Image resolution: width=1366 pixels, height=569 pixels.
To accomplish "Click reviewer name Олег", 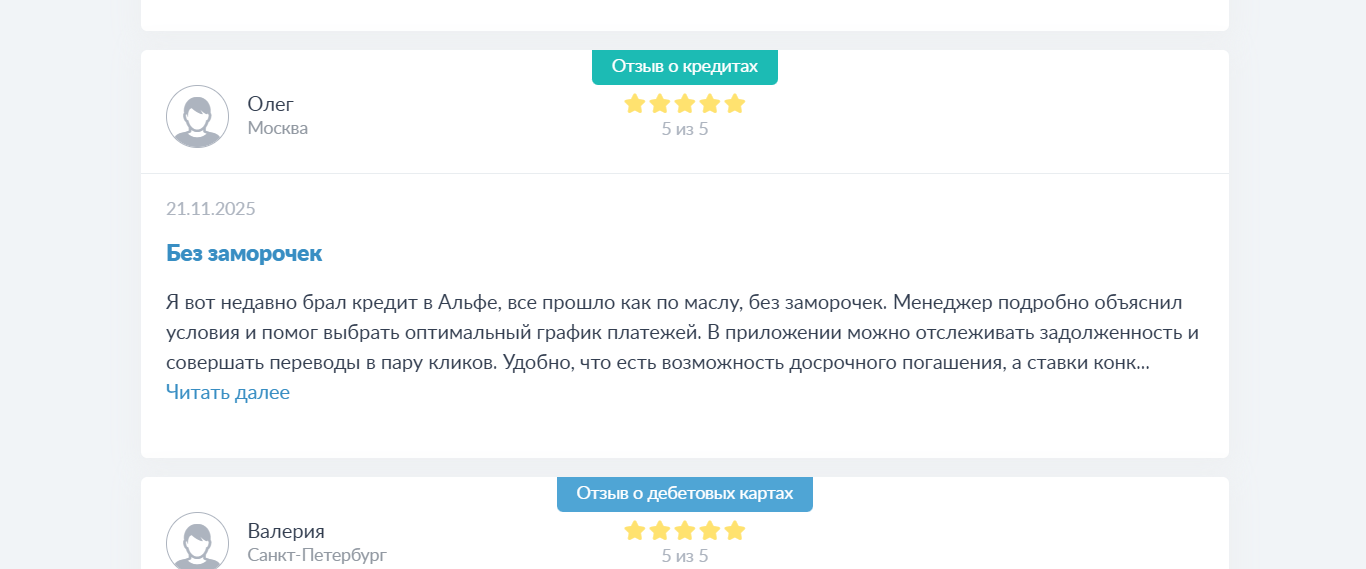I will [271, 104].
